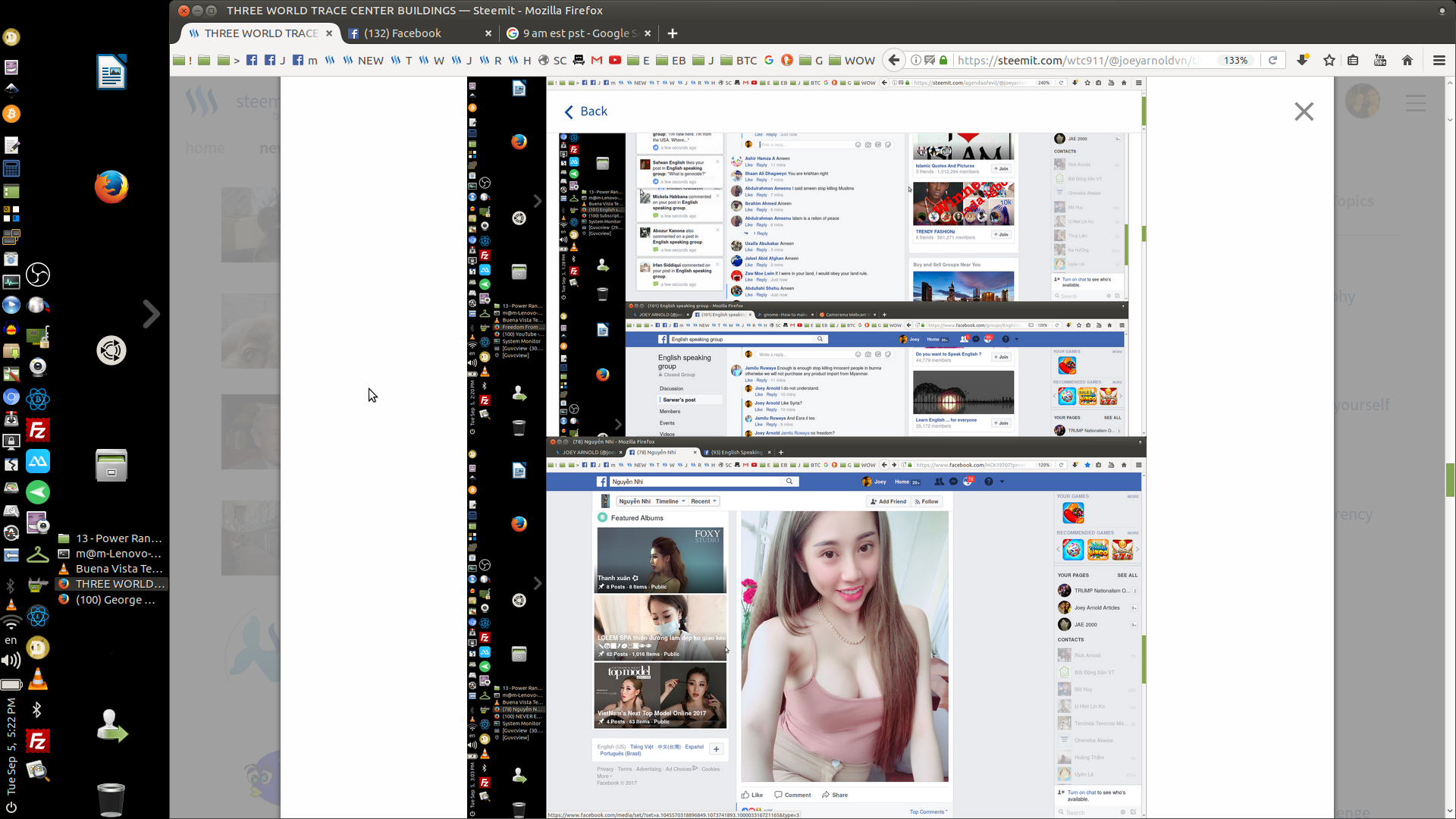Open the webcam application launcher
The image size is (1456, 819).
pyautogui.click(x=38, y=367)
